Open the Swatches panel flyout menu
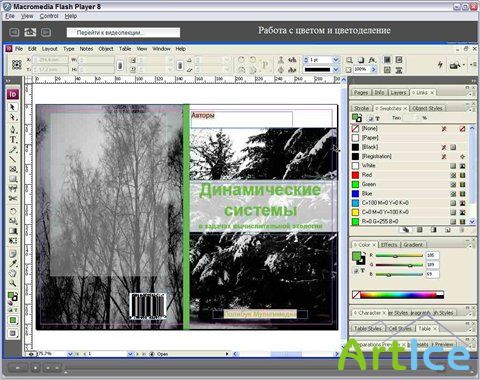This screenshot has width=480, height=380. 470,109
